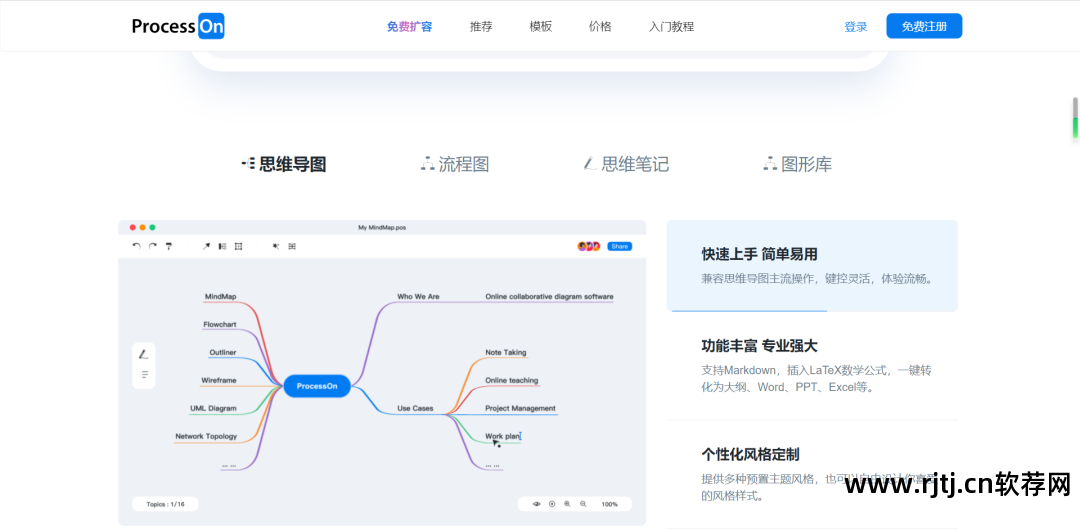Viewport: 1080px width, 530px height.
Task: Click the Topics : 1/16 counter
Action: (x=165, y=504)
